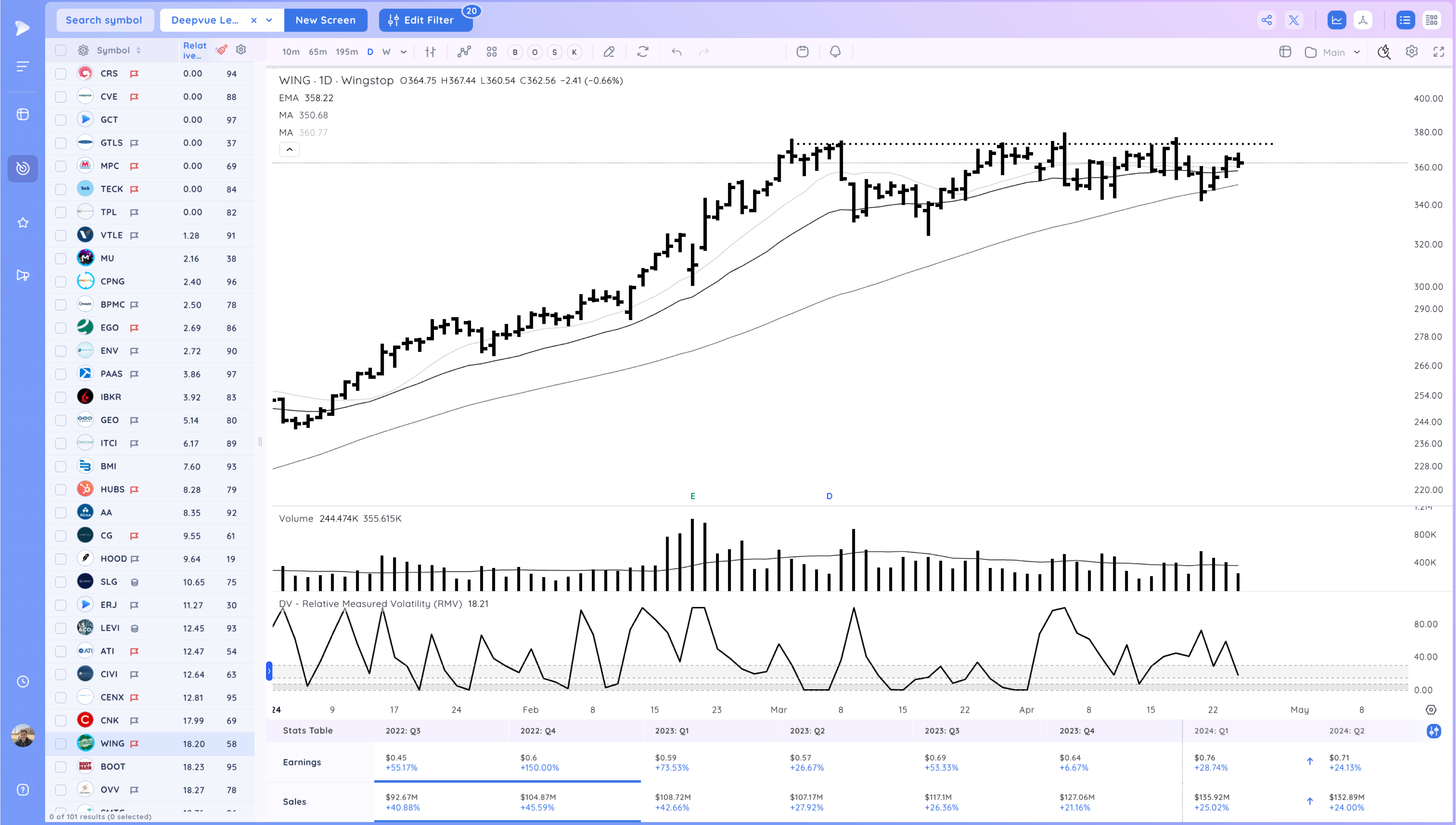Click the New Screen button
The height and width of the screenshot is (825, 1456).
[x=326, y=20]
